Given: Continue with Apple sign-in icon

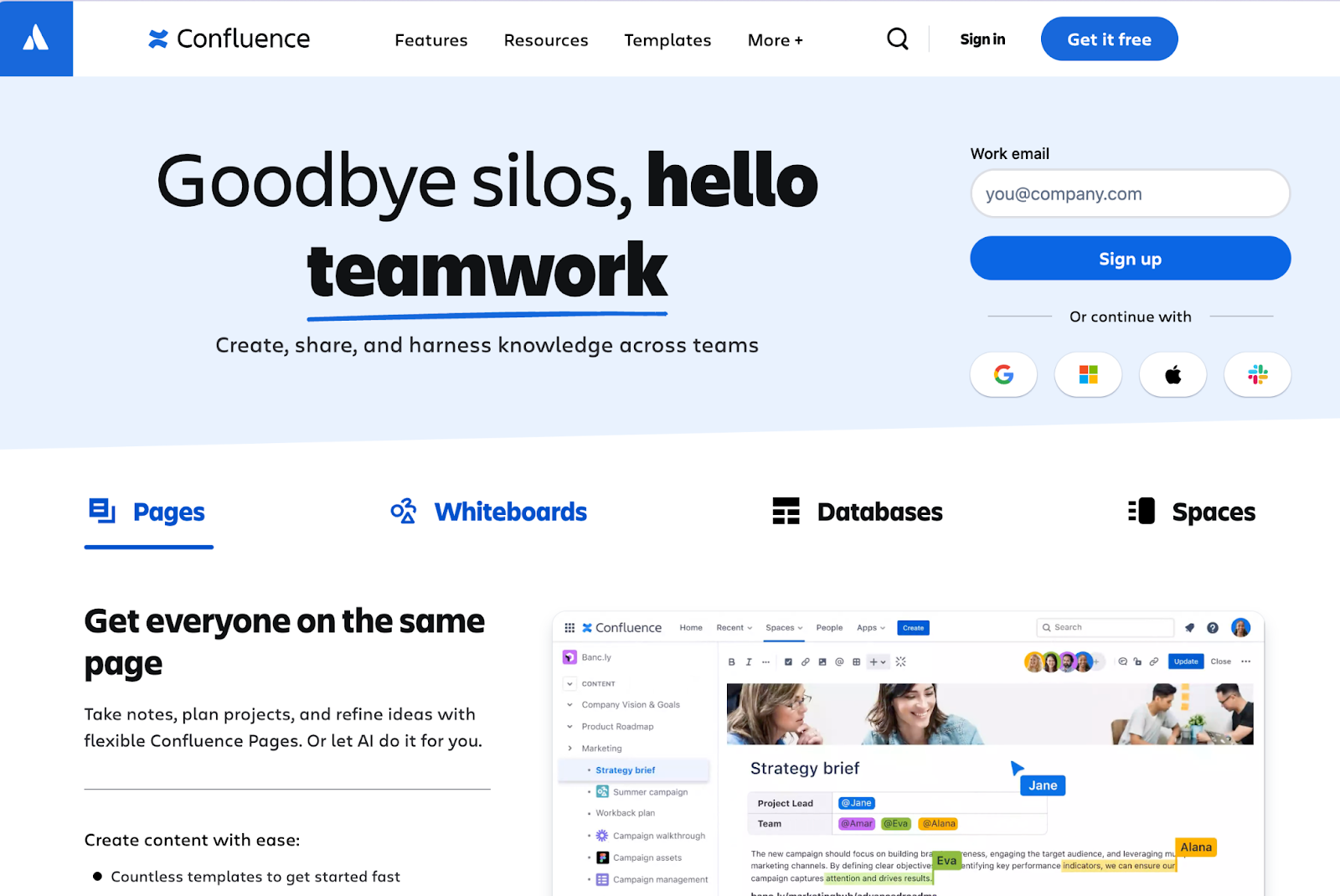Looking at the screenshot, I should point(1172,374).
